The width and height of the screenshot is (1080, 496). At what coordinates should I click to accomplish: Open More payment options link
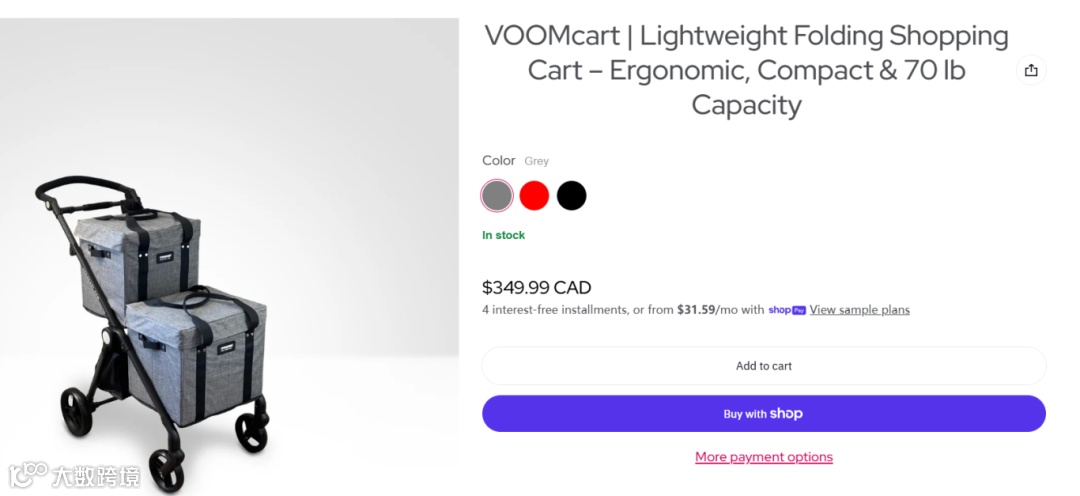click(763, 457)
